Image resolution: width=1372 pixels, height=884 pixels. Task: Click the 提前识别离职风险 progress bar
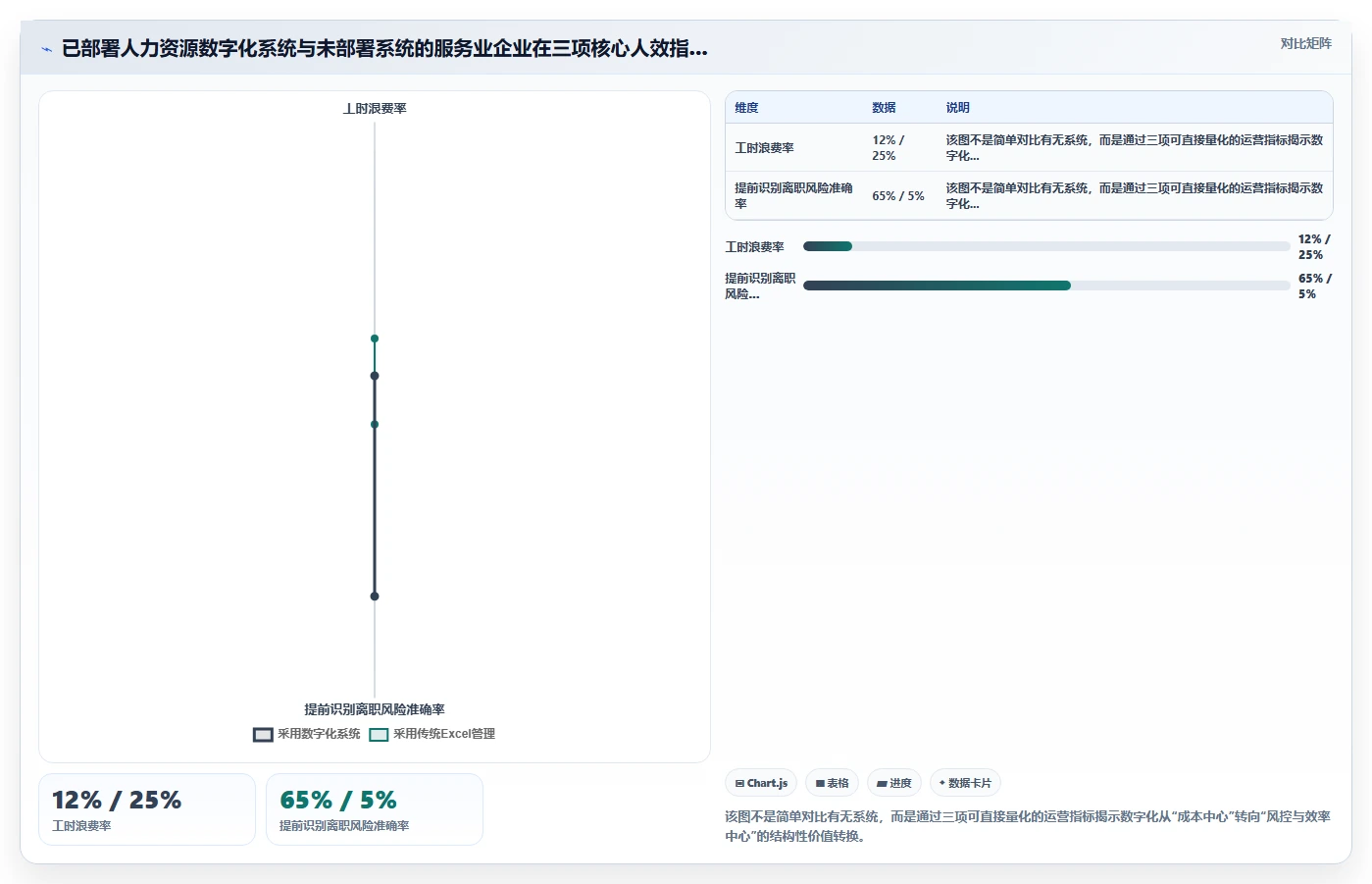point(1046,286)
